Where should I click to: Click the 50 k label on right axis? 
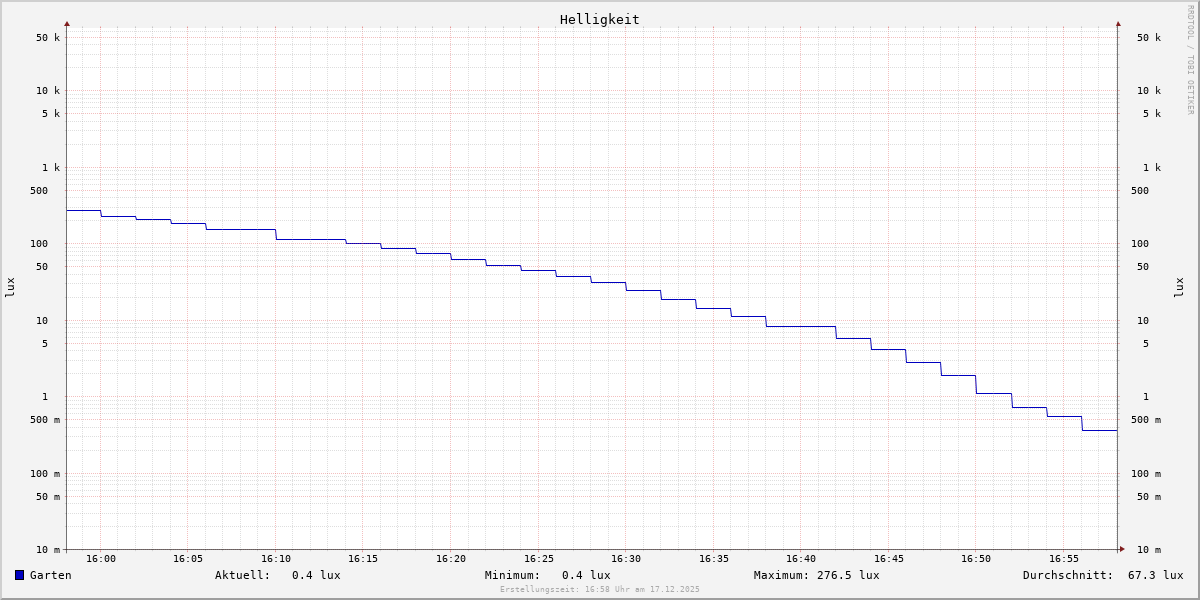point(1149,38)
